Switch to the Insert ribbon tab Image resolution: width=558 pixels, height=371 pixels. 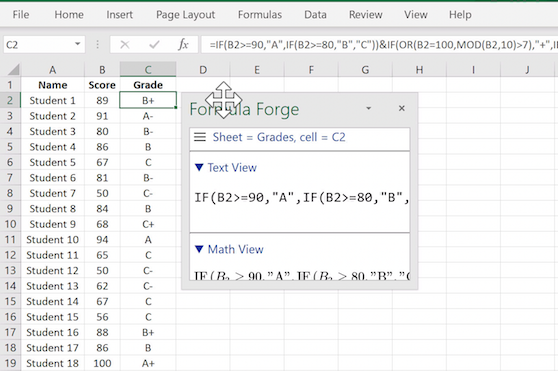pos(119,15)
